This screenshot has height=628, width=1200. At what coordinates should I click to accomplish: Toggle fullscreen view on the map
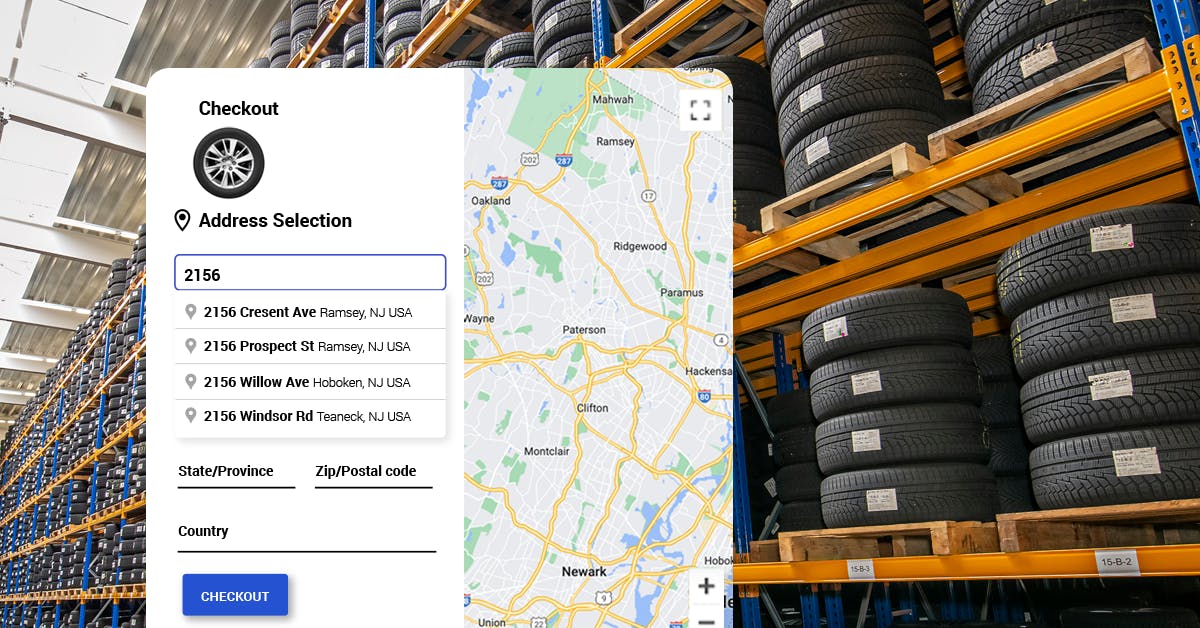pyautogui.click(x=701, y=110)
